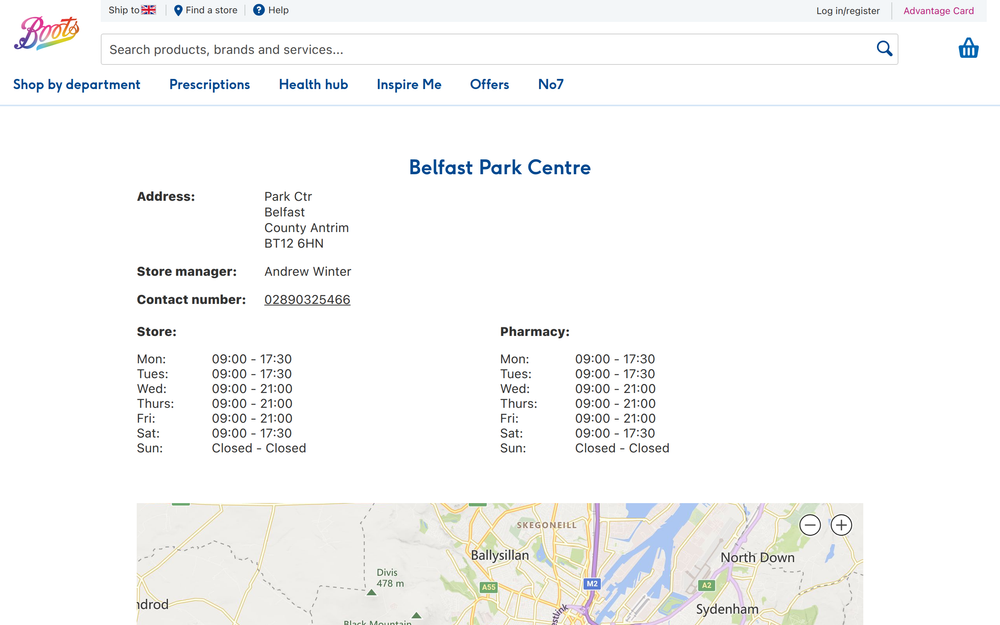Viewport: 1000px width, 625px height.
Task: Click the UK flag icon next to Ship to
Action: (x=149, y=10)
